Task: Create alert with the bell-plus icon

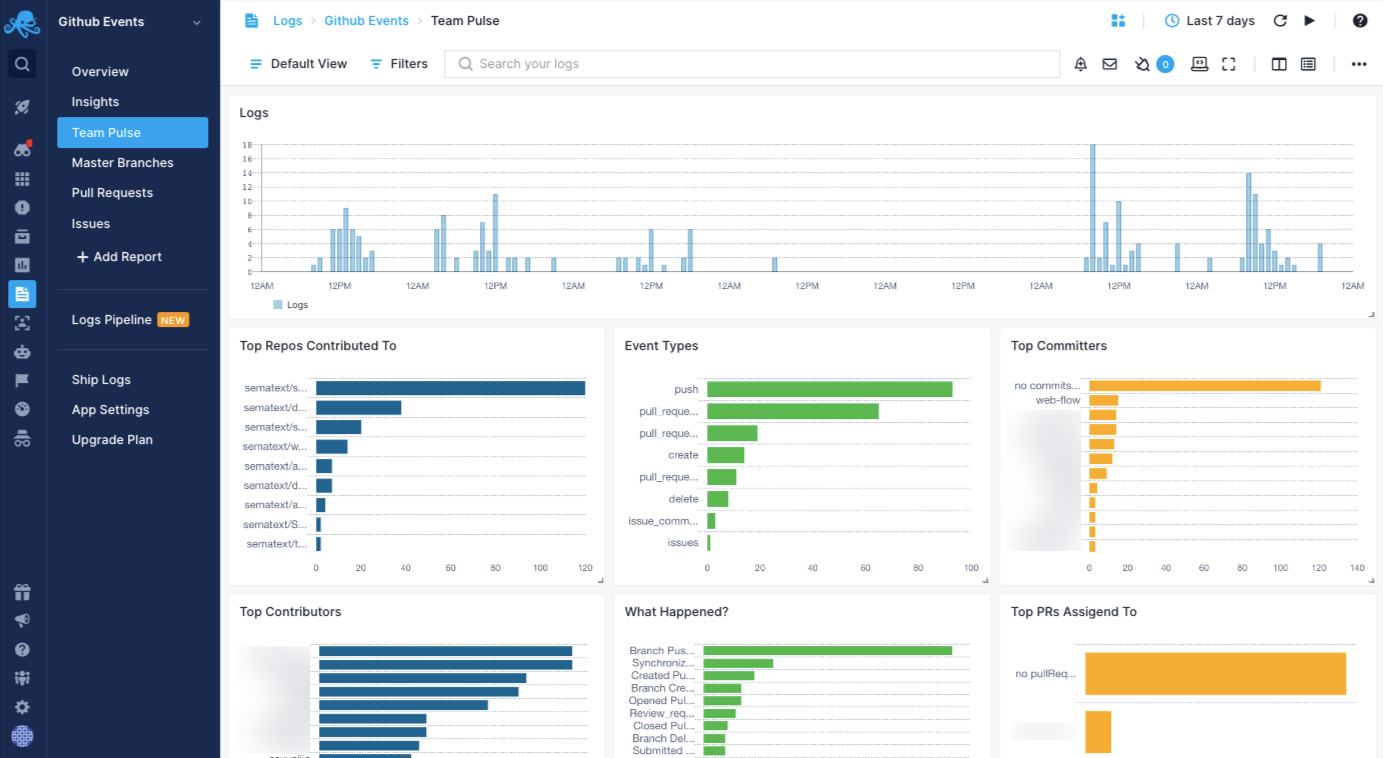Action: point(1081,64)
